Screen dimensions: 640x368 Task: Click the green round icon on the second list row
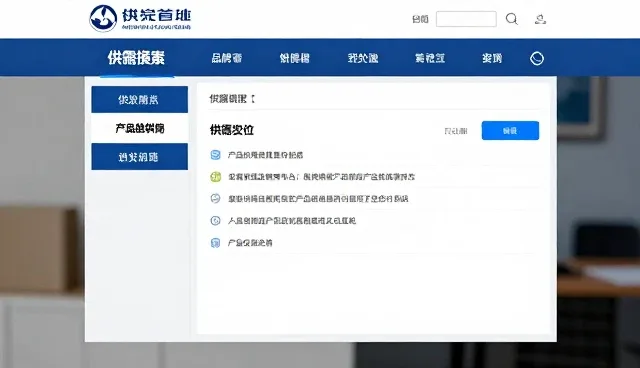click(x=216, y=177)
